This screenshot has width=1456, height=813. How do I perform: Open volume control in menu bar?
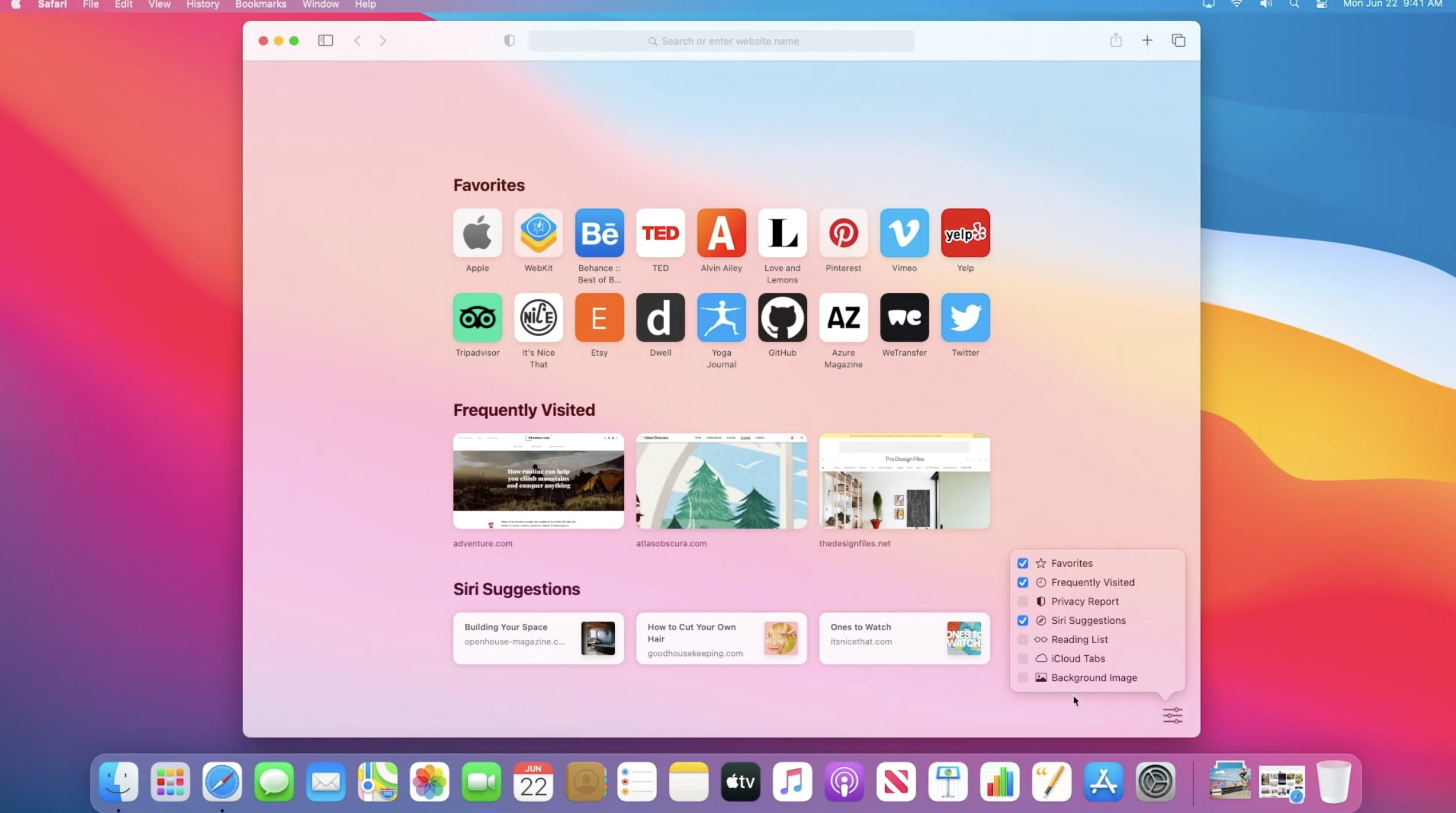pos(1266,5)
